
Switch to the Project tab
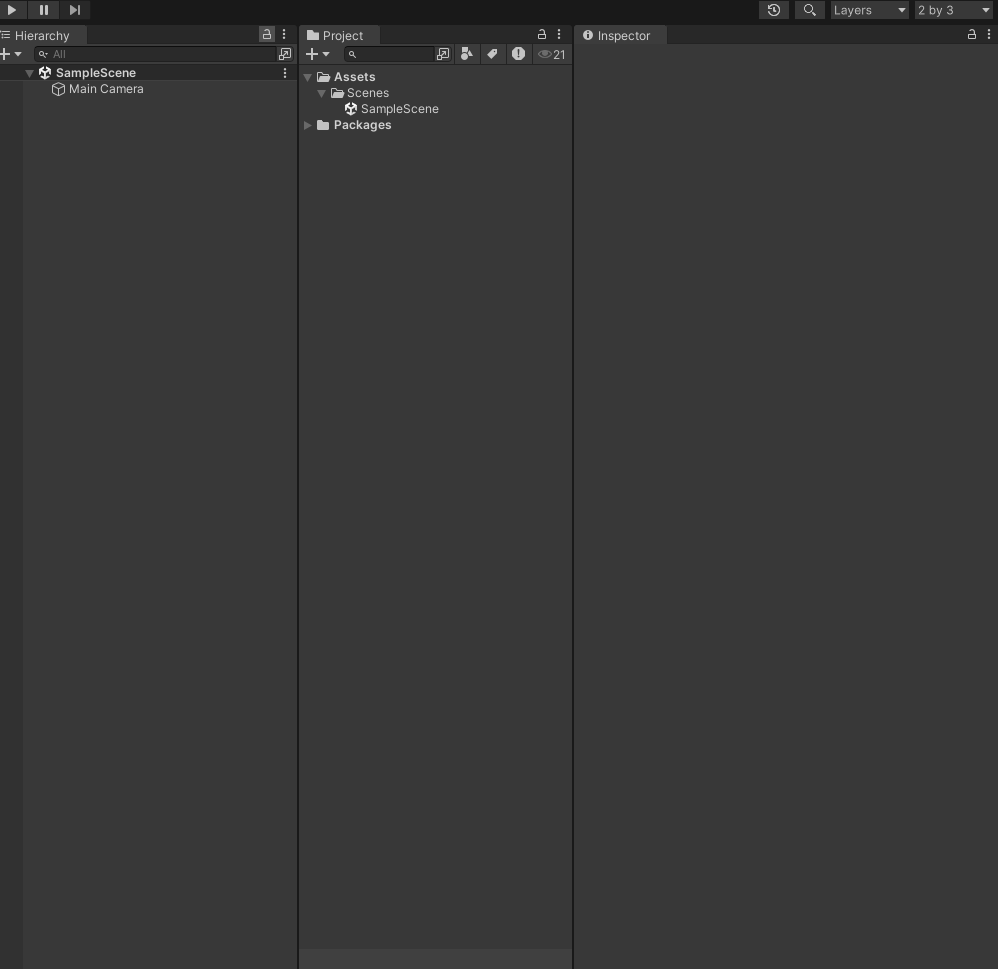pyautogui.click(x=339, y=36)
